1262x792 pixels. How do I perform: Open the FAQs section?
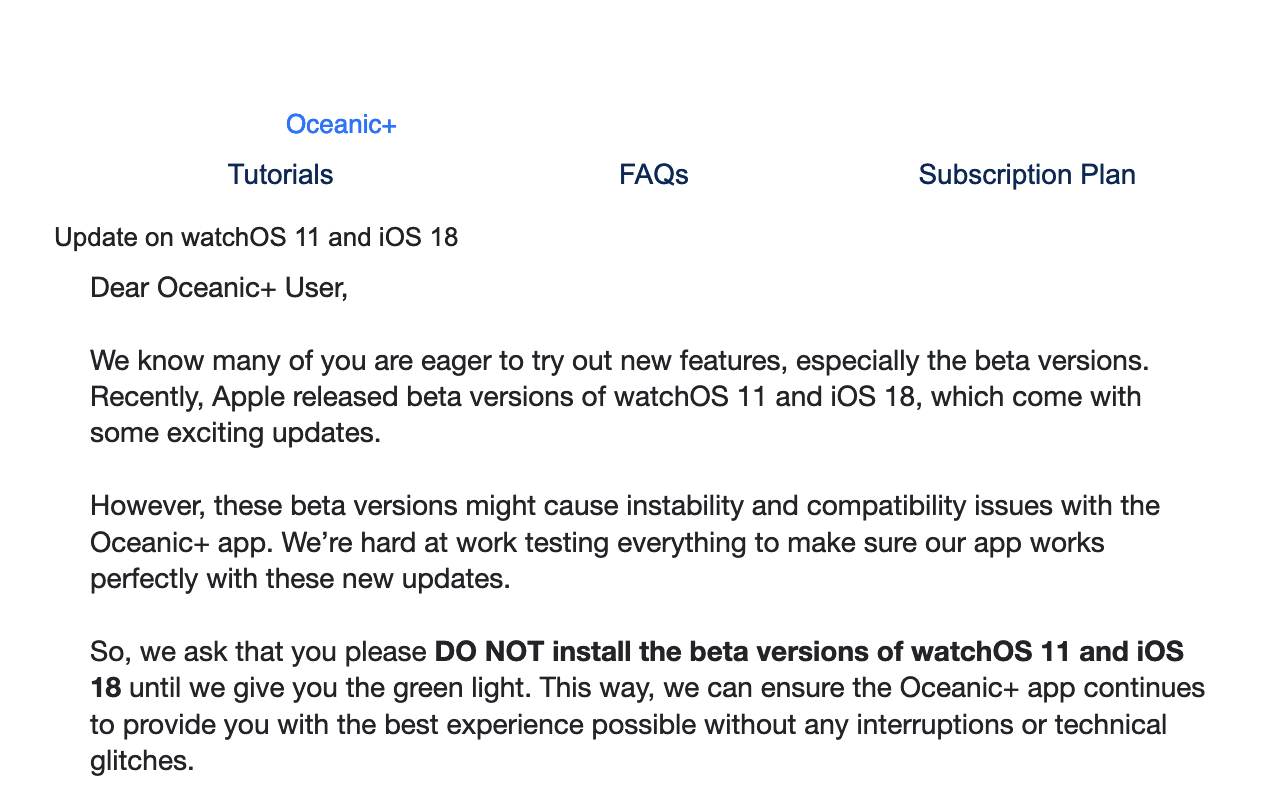click(x=653, y=174)
